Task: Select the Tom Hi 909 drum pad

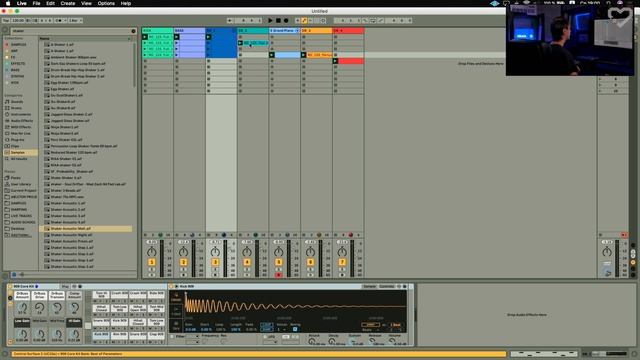Action: tap(101, 294)
